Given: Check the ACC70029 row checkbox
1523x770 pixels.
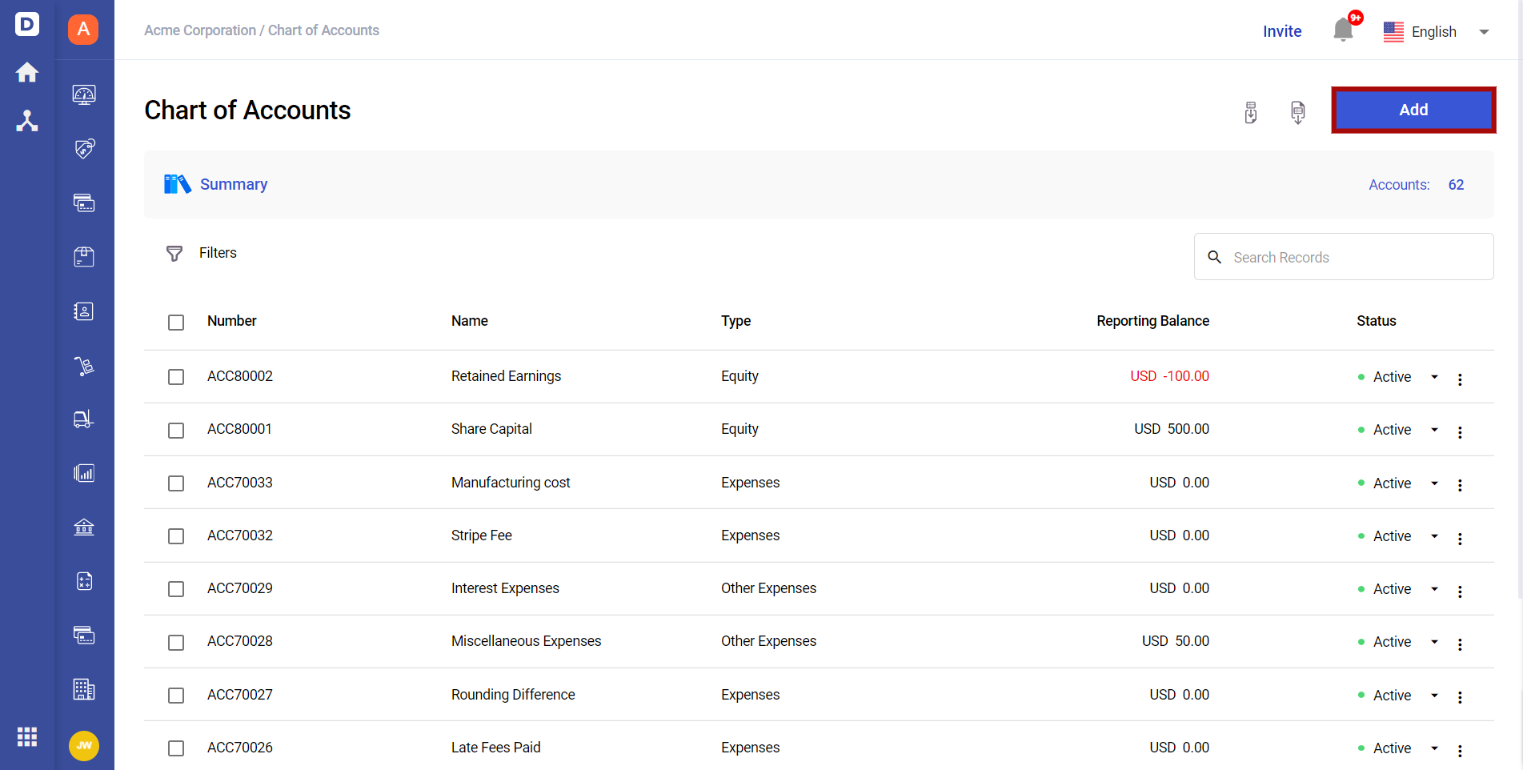Looking at the screenshot, I should pos(176,589).
